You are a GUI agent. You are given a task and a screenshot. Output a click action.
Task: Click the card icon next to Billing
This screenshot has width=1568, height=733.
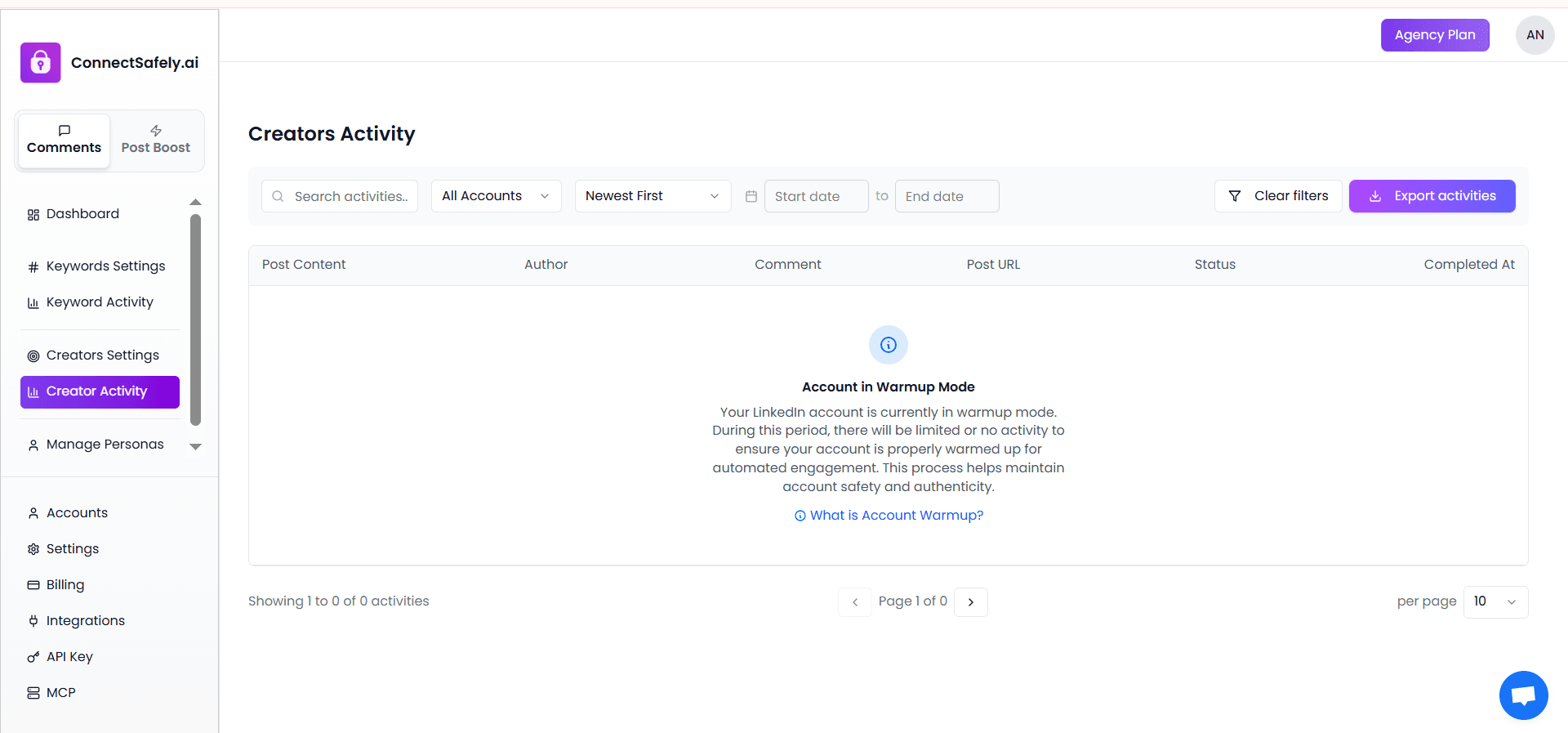33,585
